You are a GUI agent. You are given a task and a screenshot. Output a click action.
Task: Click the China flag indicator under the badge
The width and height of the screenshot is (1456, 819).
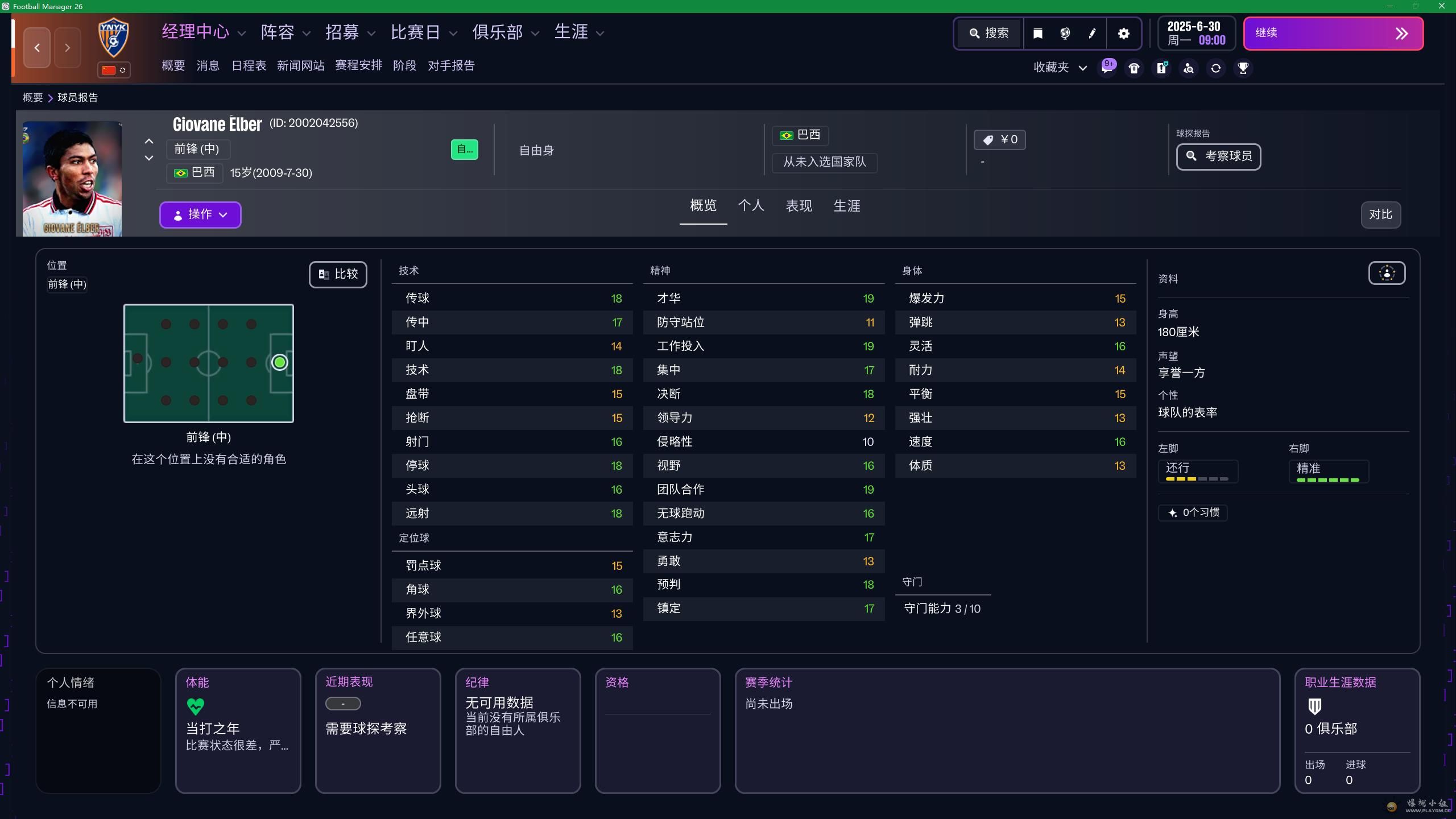tap(114, 70)
